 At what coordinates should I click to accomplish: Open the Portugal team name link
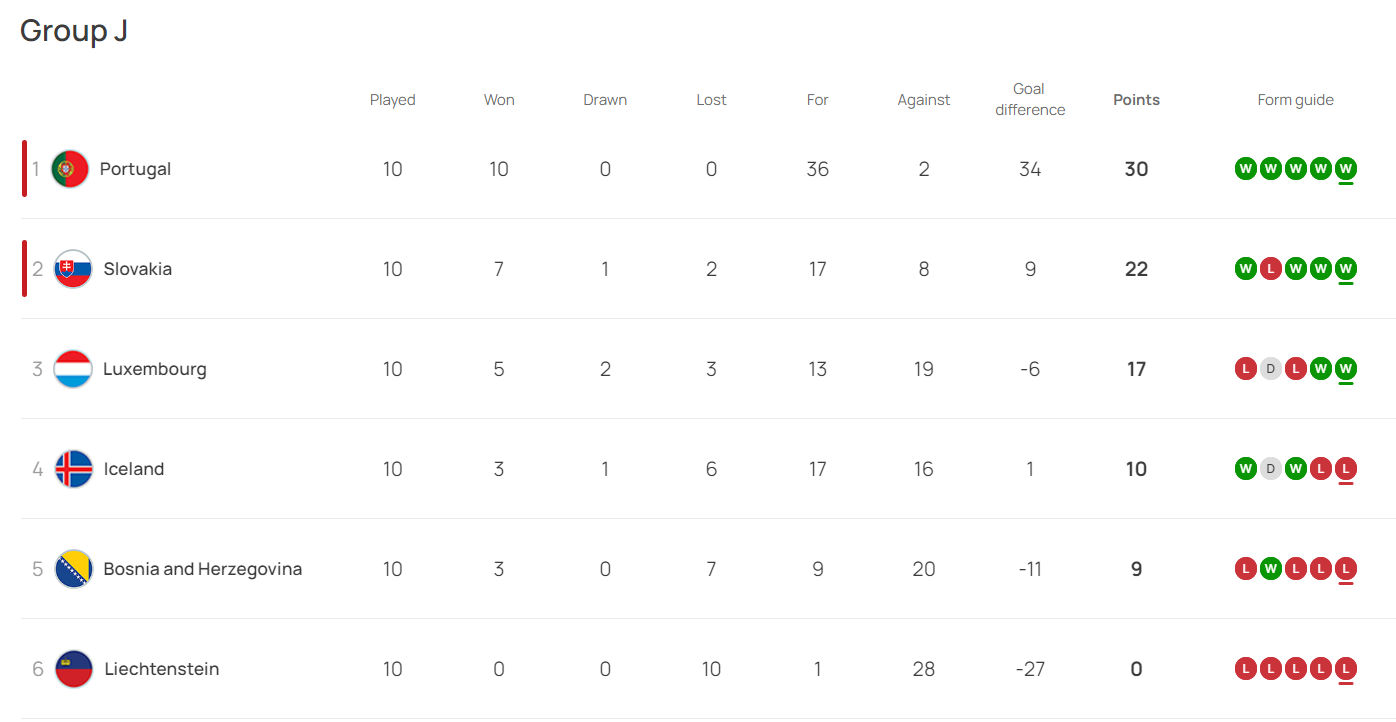click(x=135, y=169)
